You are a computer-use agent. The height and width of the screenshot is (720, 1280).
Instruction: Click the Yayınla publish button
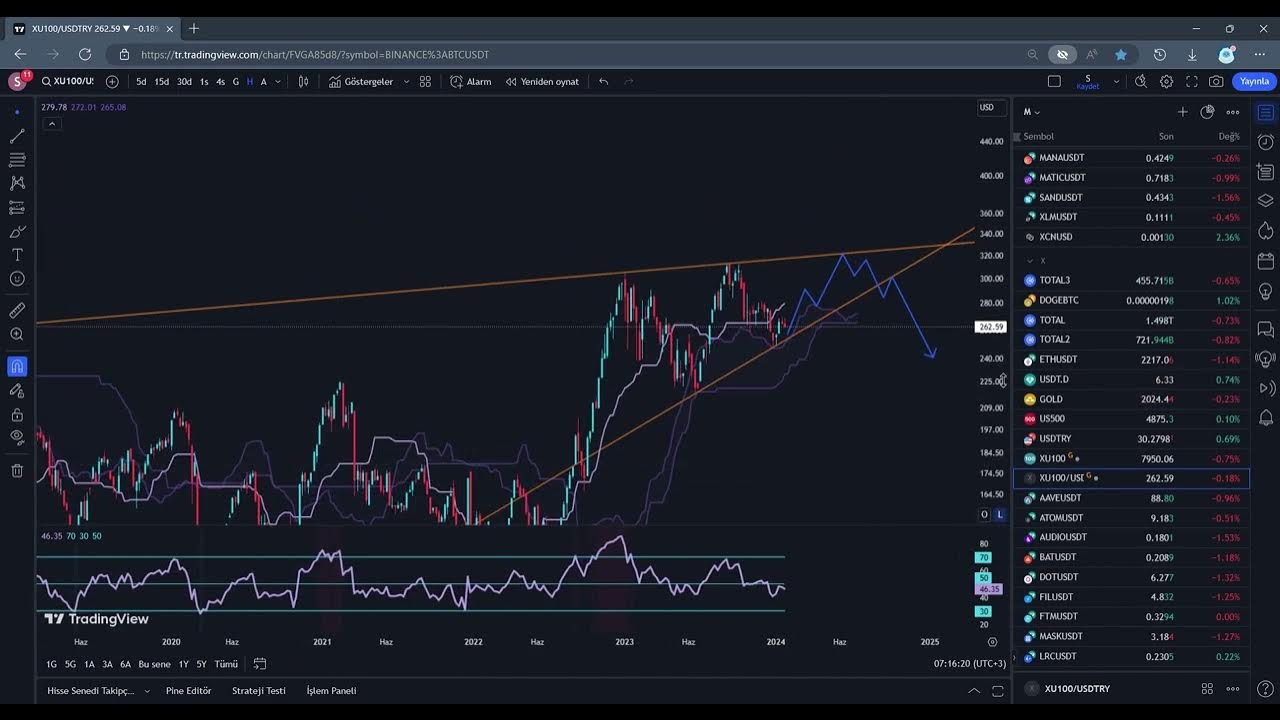point(1253,82)
